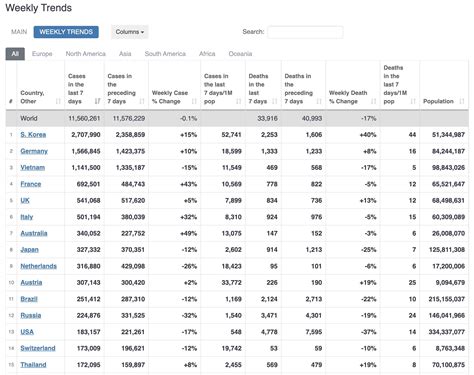474x375 pixels.
Task: Sort by Cases in the preceding 7 days
Action: point(142,101)
